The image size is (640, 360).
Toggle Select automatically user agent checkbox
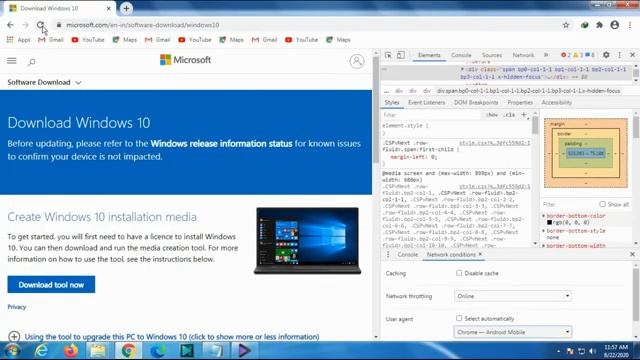pyautogui.click(x=459, y=318)
